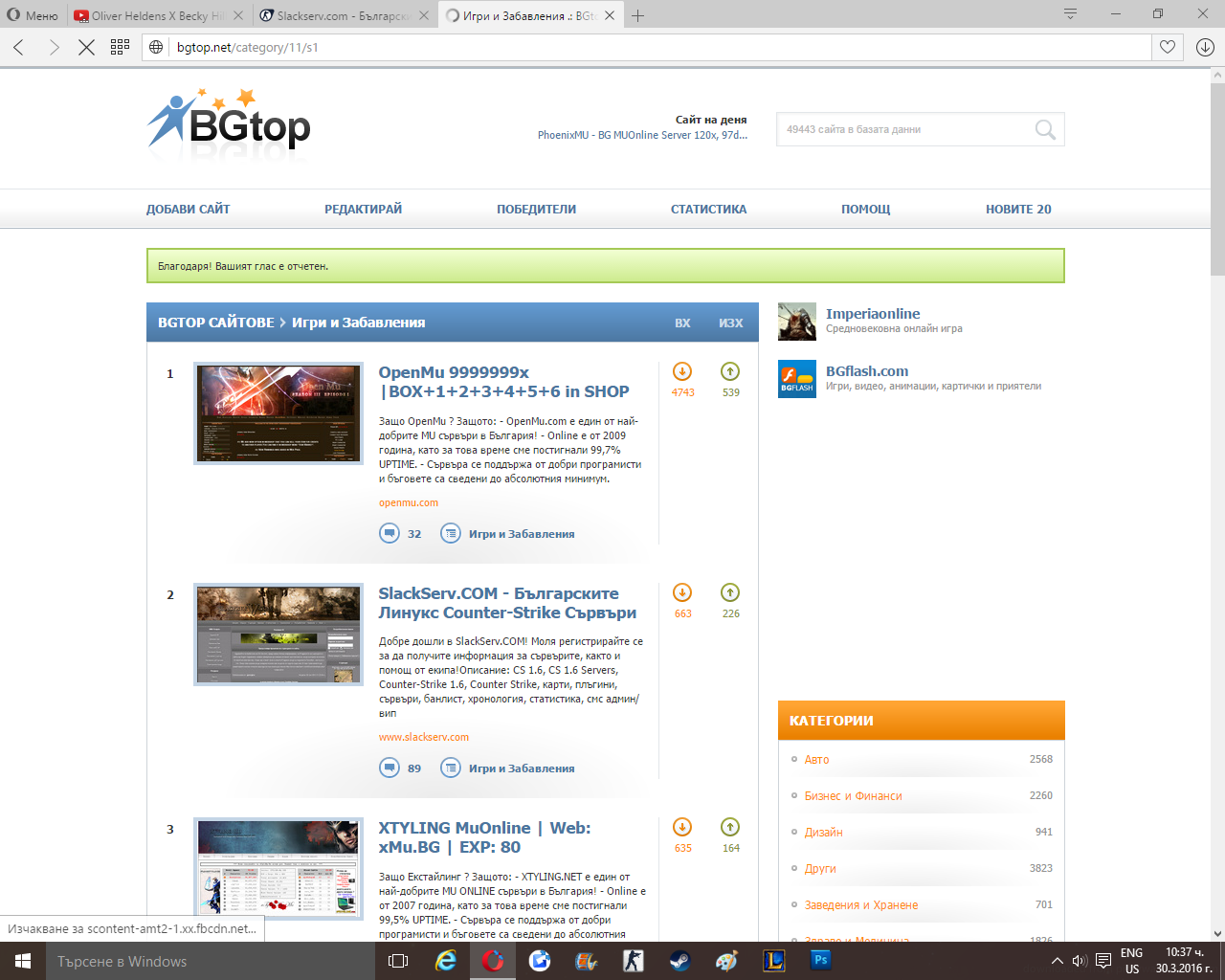
Task: Open the XTYLING MuOnline title link
Action: pyautogui.click(x=484, y=837)
